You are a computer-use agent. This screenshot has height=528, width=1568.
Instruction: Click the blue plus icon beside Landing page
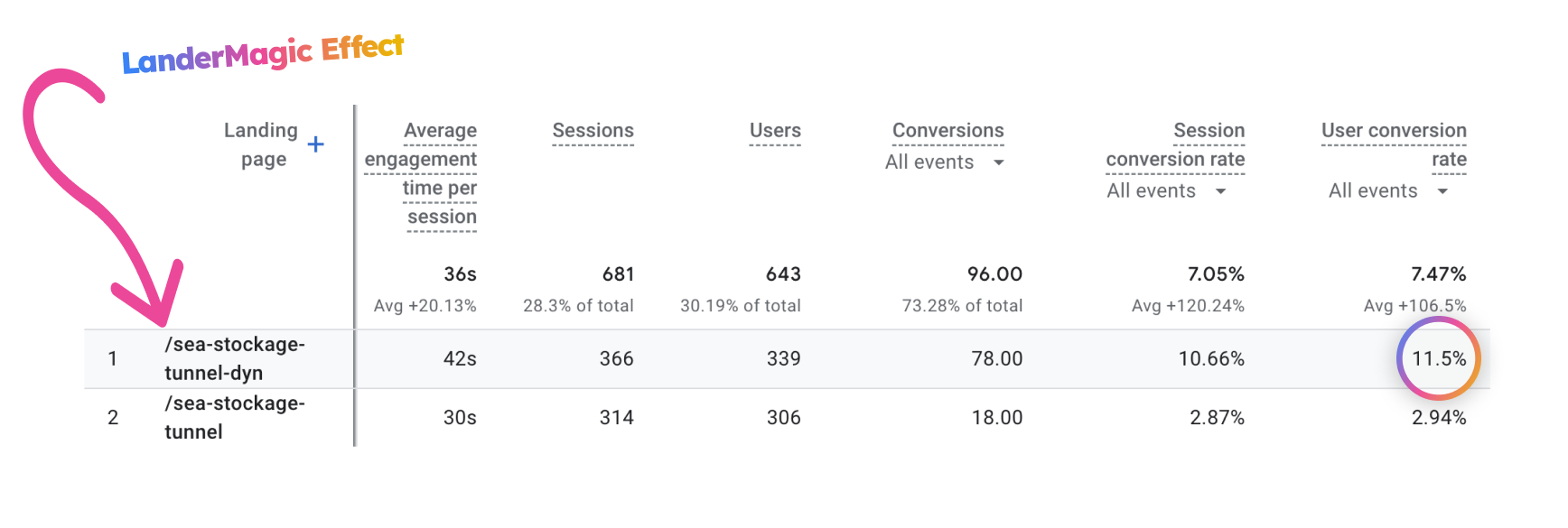315,144
